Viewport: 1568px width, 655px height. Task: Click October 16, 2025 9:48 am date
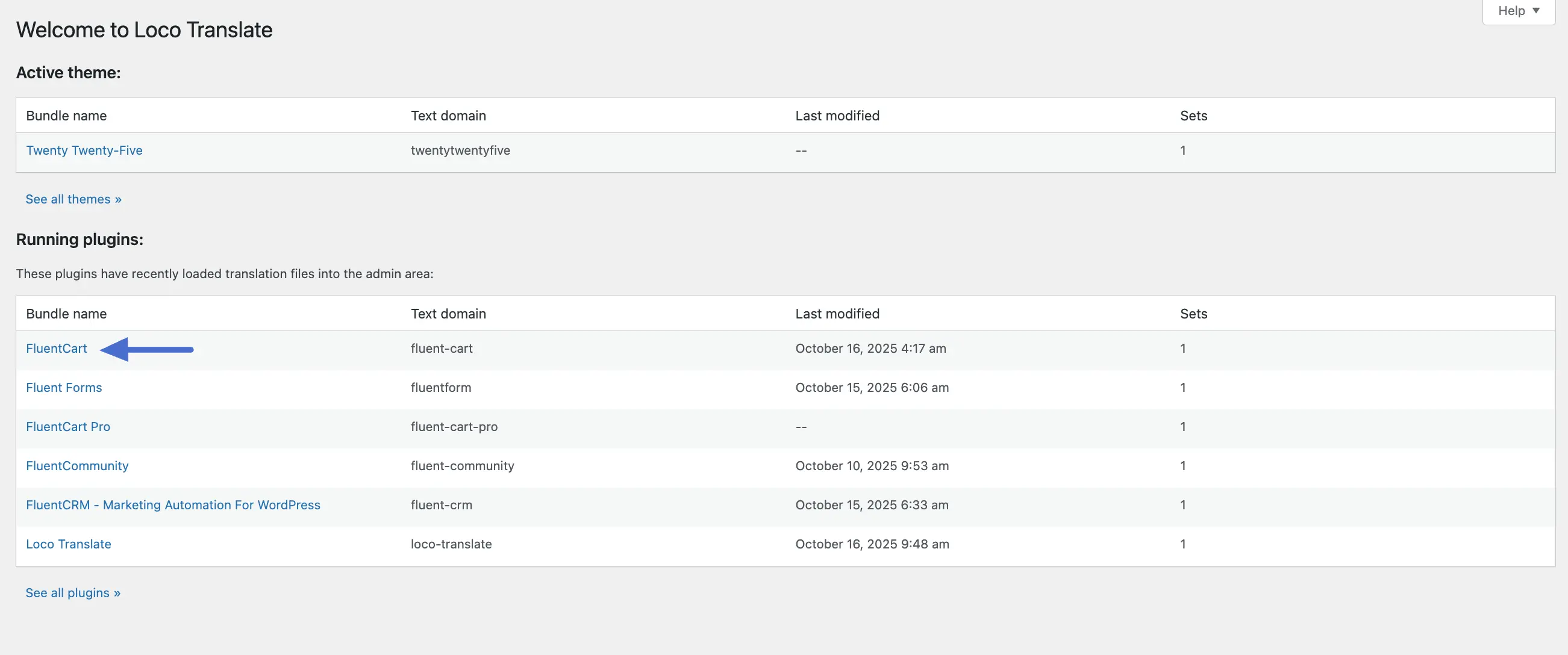click(x=872, y=544)
